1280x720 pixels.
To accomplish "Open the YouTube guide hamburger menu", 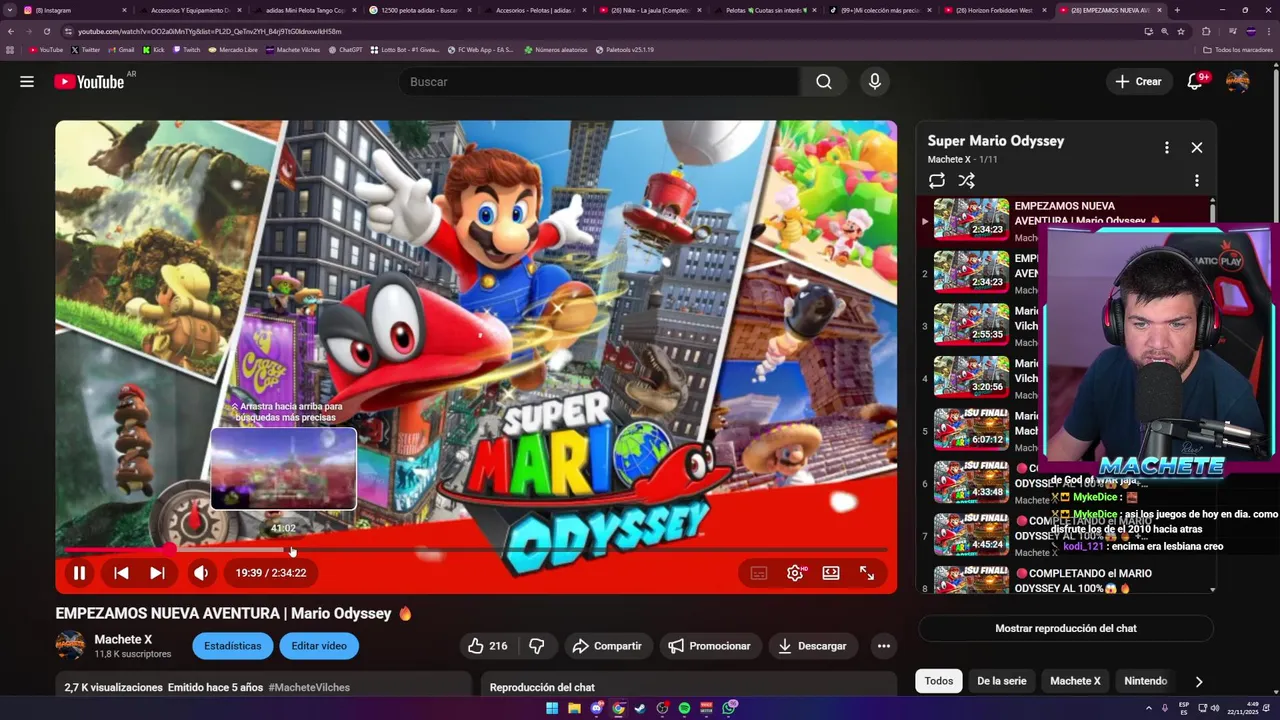I will (27, 82).
